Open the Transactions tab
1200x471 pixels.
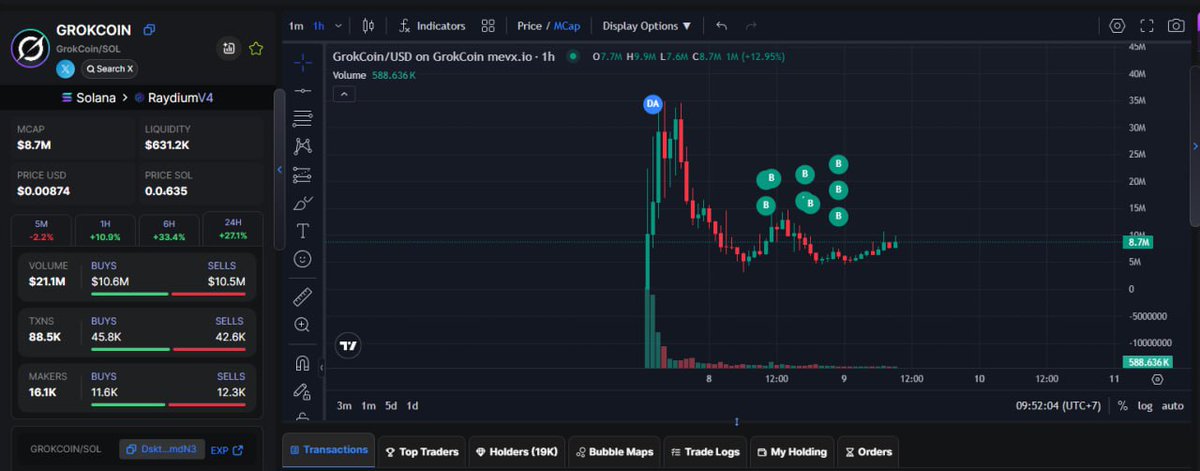coord(329,450)
